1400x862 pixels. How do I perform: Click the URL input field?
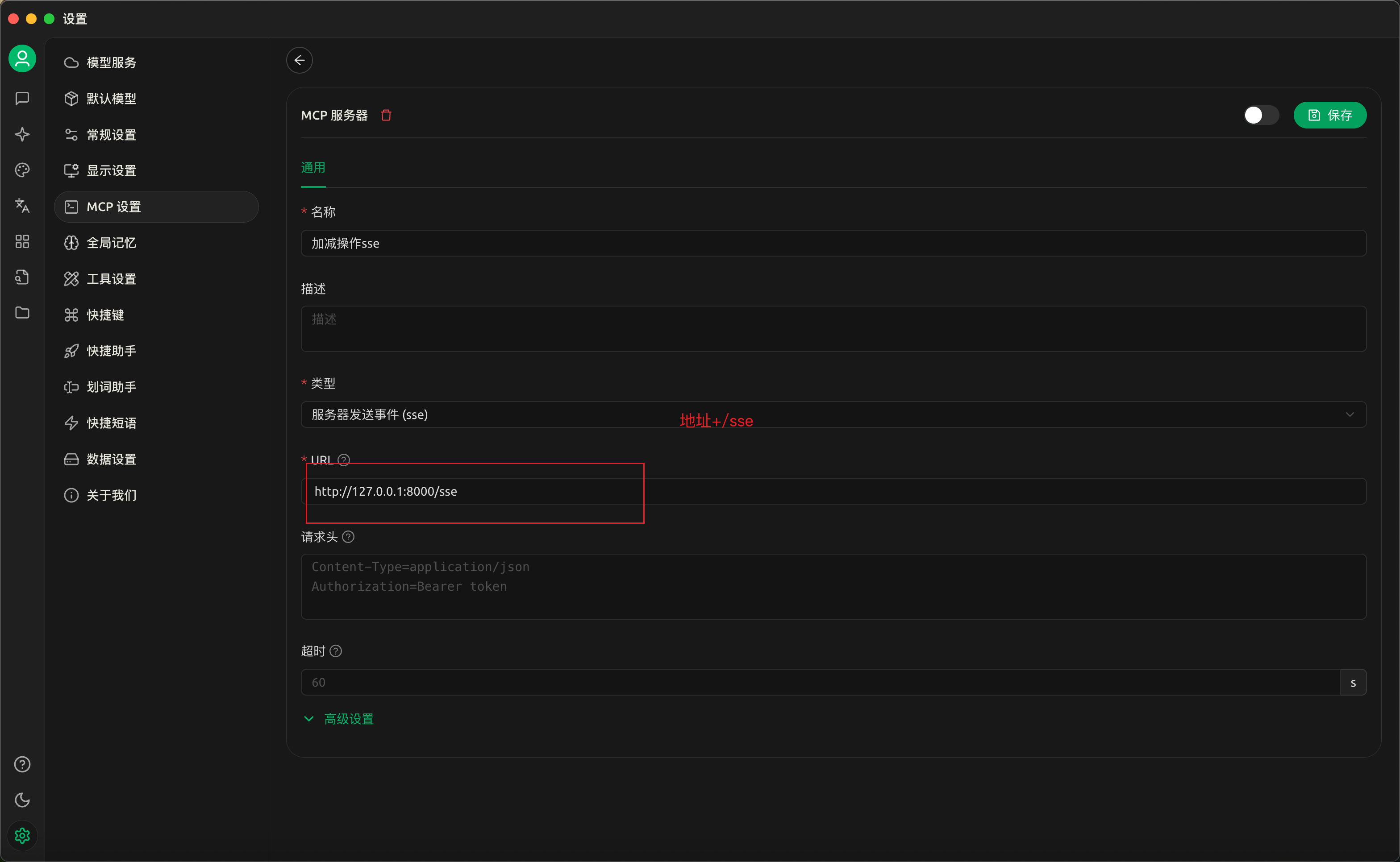(833, 491)
